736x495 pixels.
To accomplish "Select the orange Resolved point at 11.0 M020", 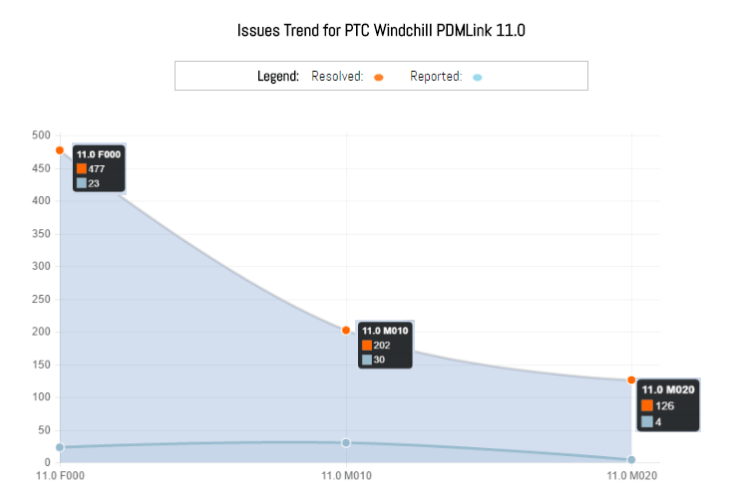I will (x=631, y=380).
